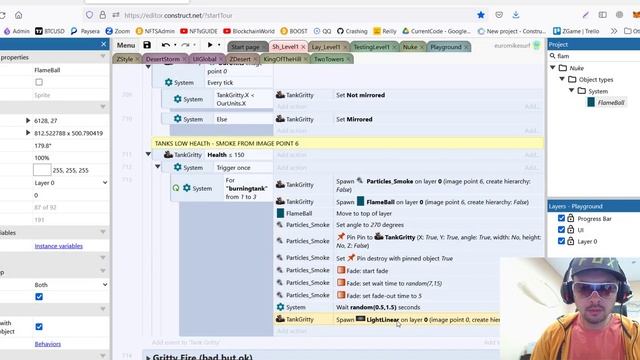
Task: Save the project with the floppy disk icon
Action: 147,45
